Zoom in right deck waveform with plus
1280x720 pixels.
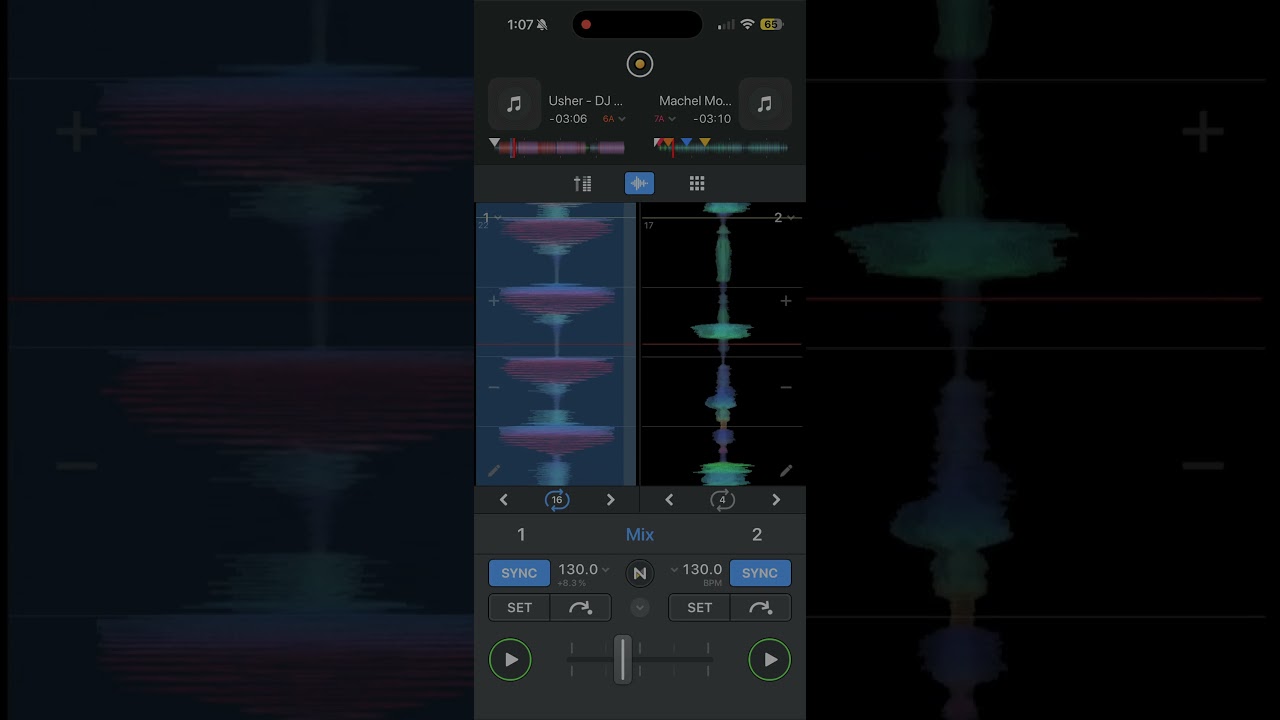coord(786,300)
